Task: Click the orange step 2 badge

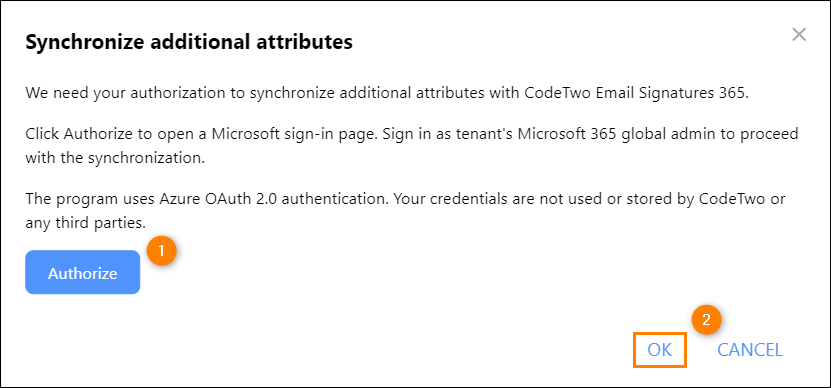Action: click(x=706, y=320)
